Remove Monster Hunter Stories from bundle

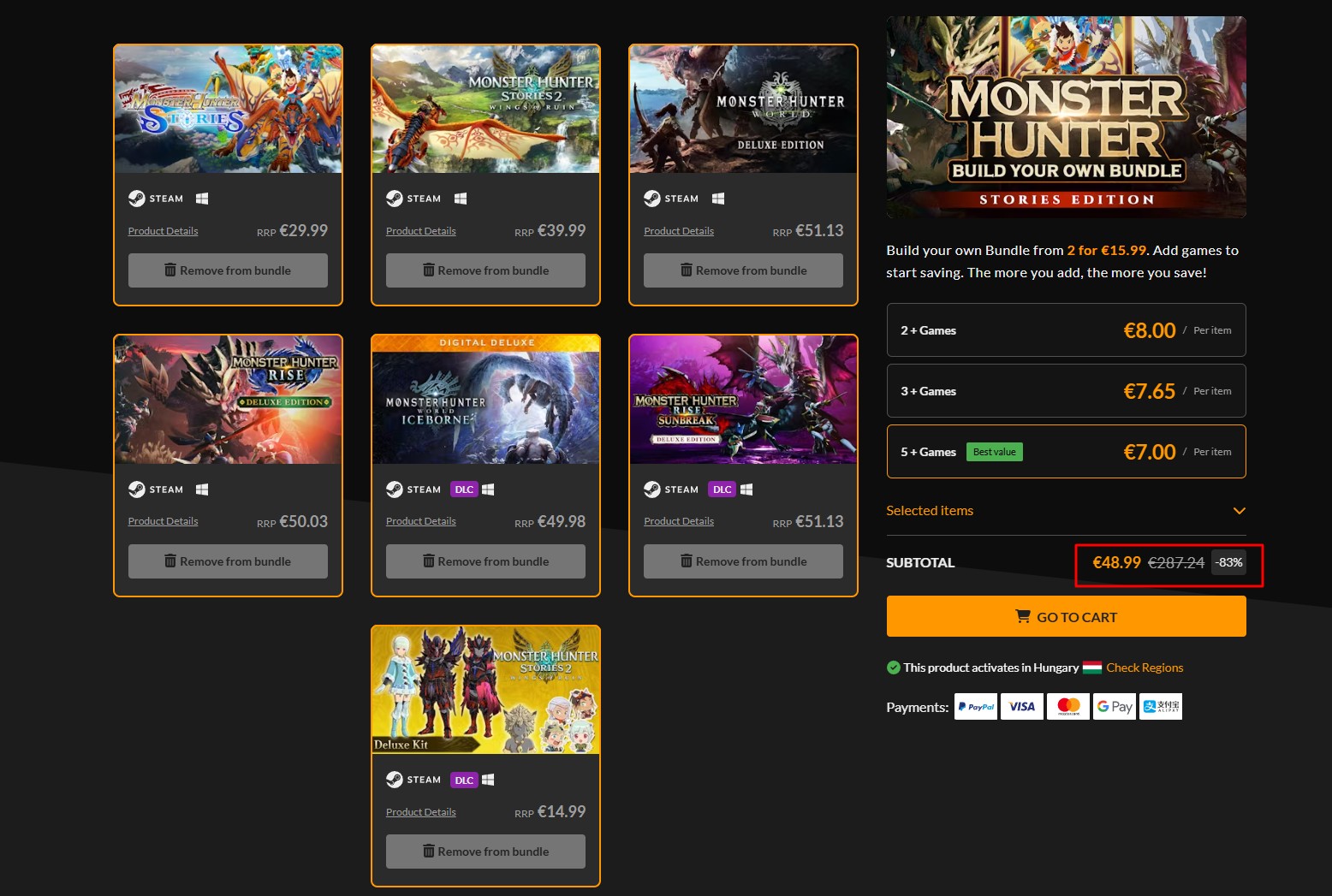tap(228, 270)
